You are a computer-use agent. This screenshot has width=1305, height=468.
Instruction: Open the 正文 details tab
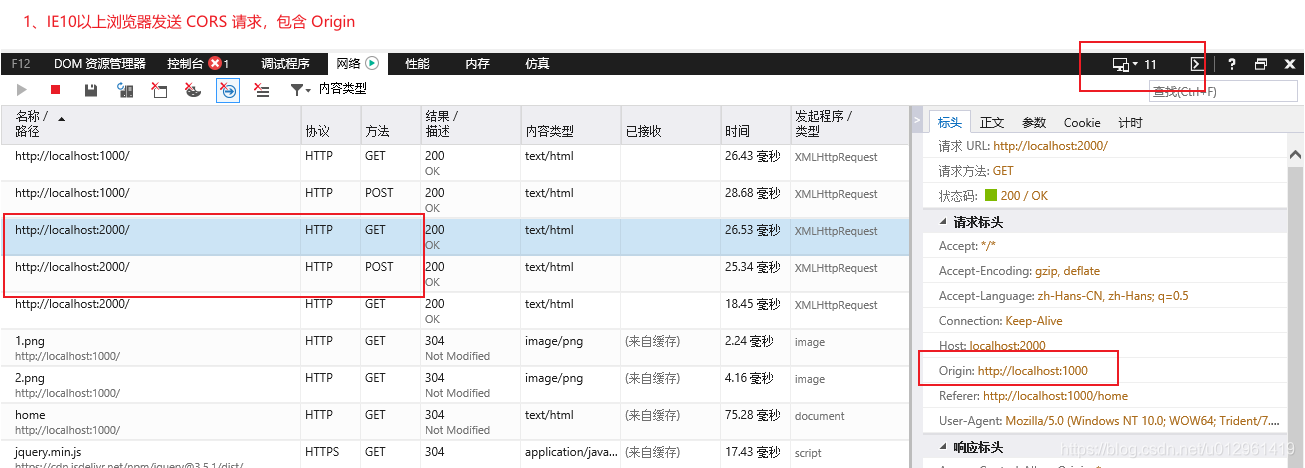[x=992, y=122]
